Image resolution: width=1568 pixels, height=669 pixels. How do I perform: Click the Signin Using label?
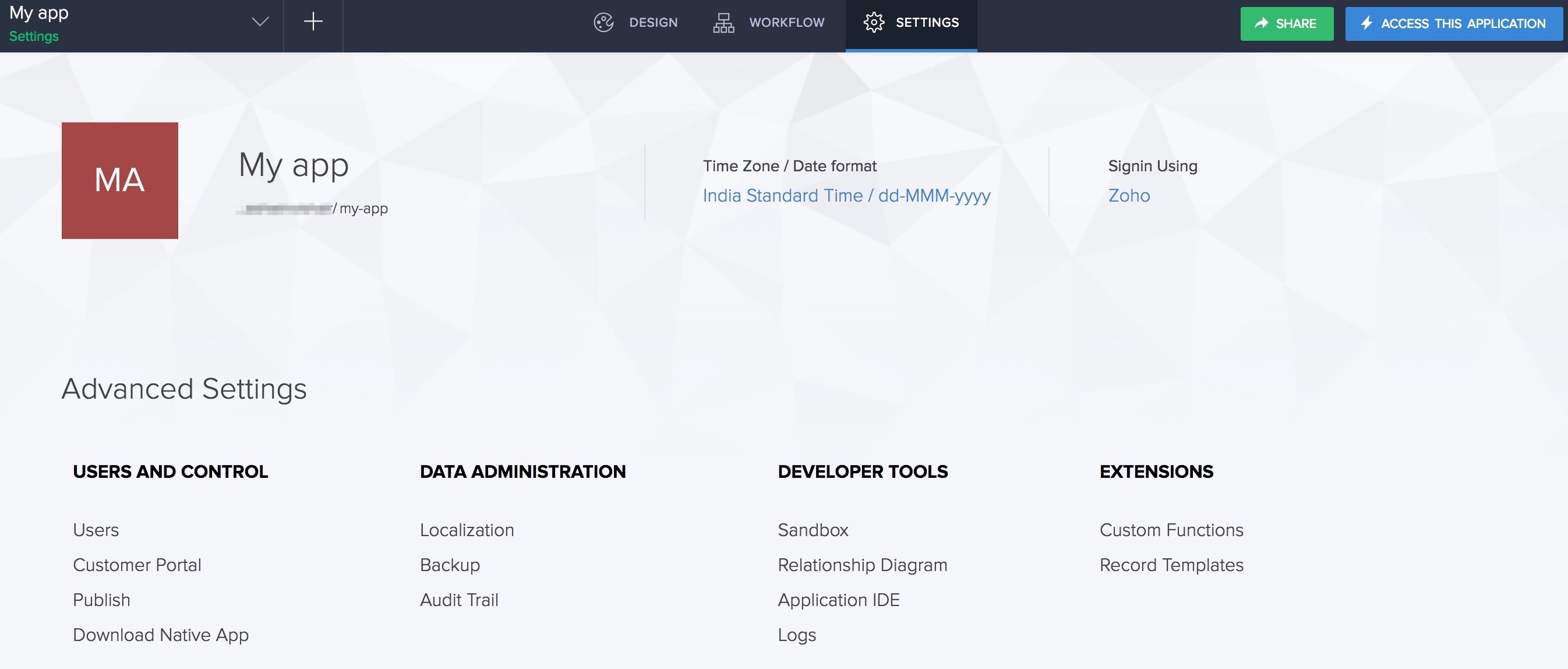pos(1152,166)
